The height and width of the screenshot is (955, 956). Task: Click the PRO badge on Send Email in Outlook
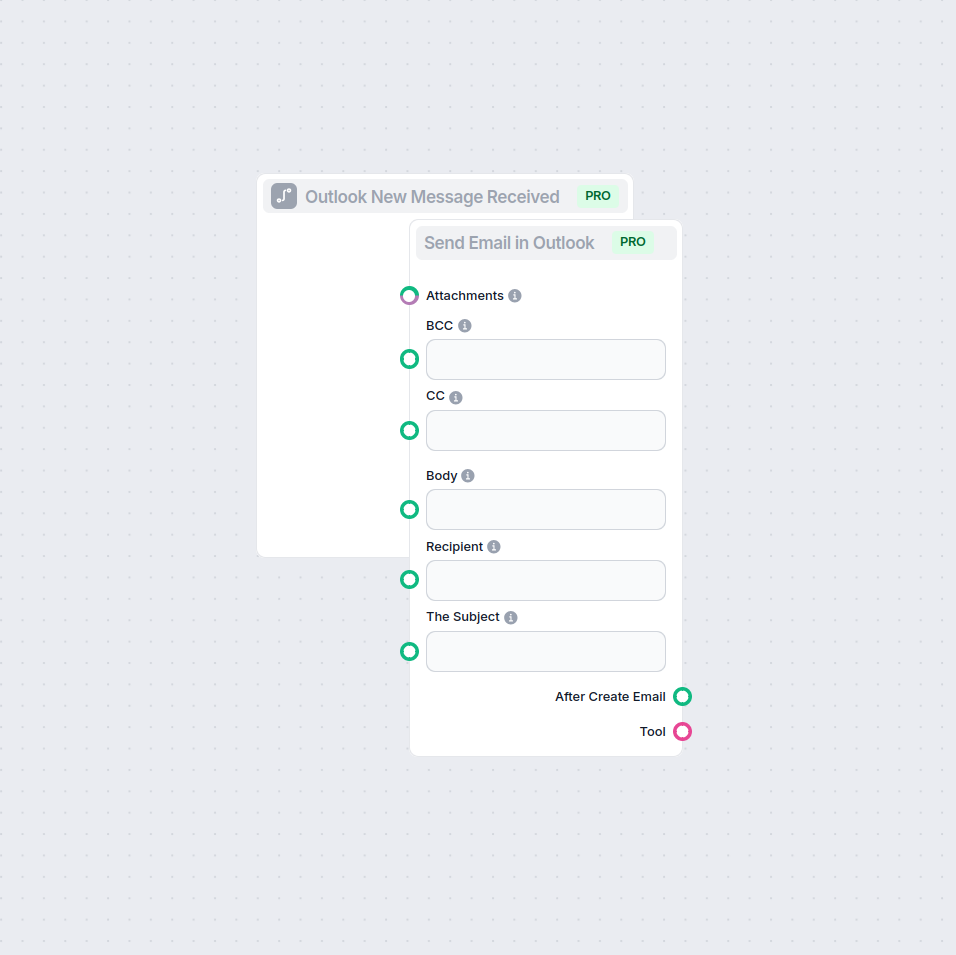pyautogui.click(x=631, y=242)
